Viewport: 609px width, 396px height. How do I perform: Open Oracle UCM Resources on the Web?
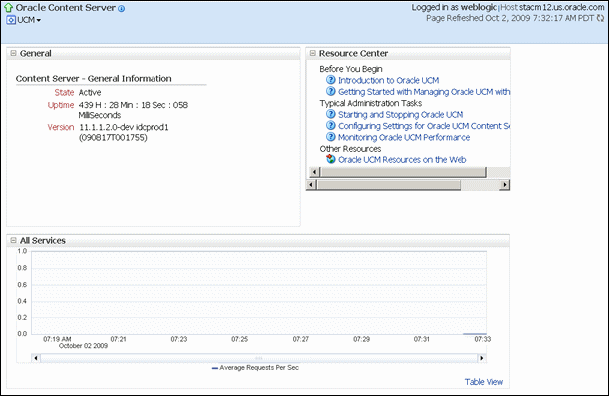tap(402, 160)
